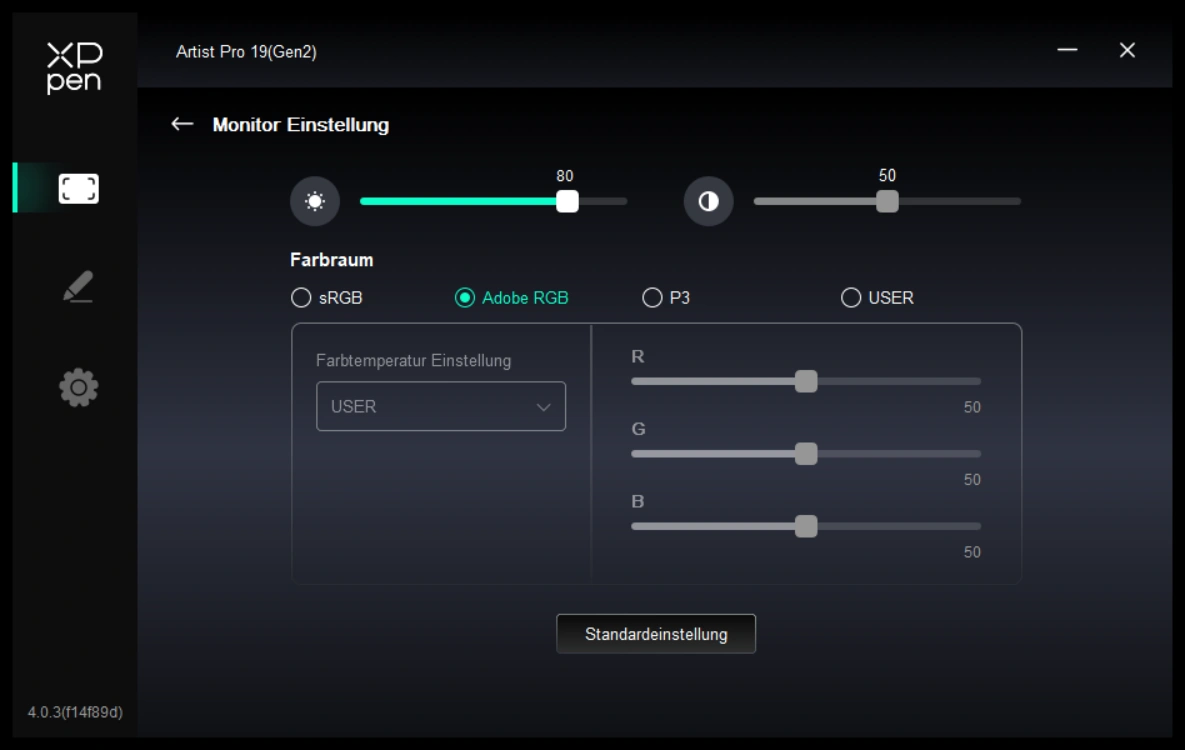The width and height of the screenshot is (1185, 750).
Task: Open the display settings sidebar icon
Action: (x=78, y=188)
